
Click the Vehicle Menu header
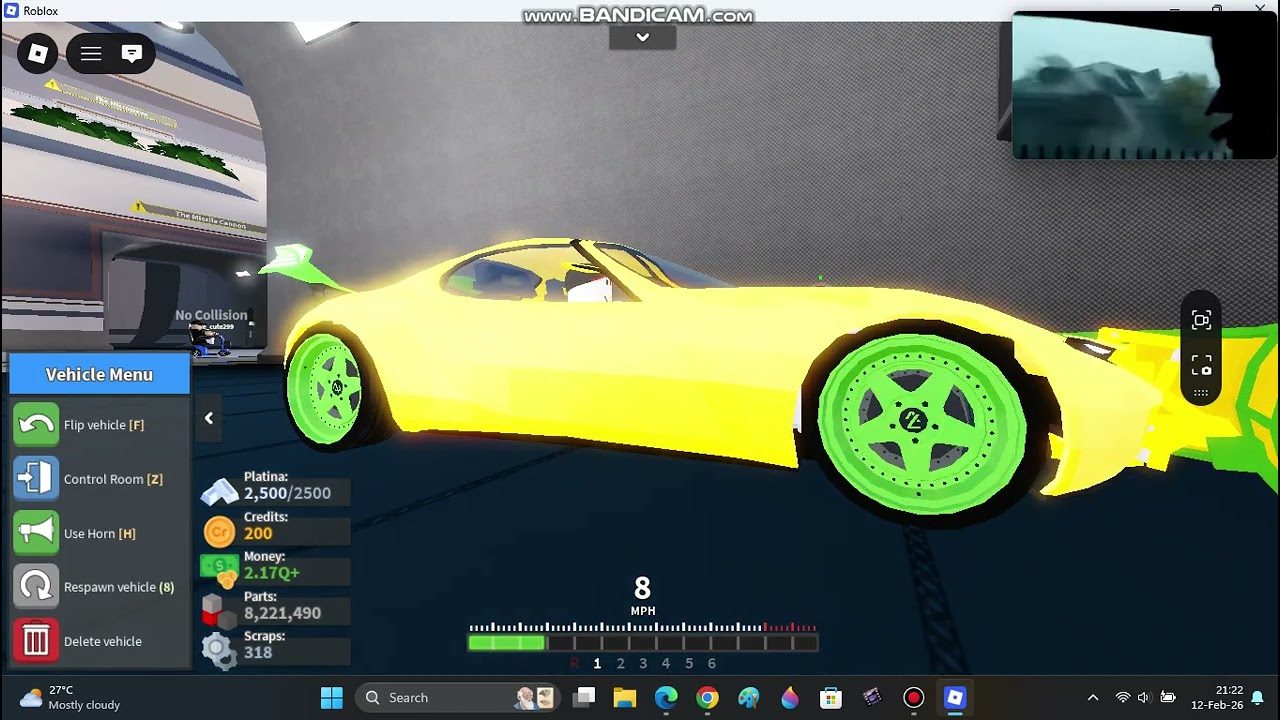pyautogui.click(x=99, y=374)
